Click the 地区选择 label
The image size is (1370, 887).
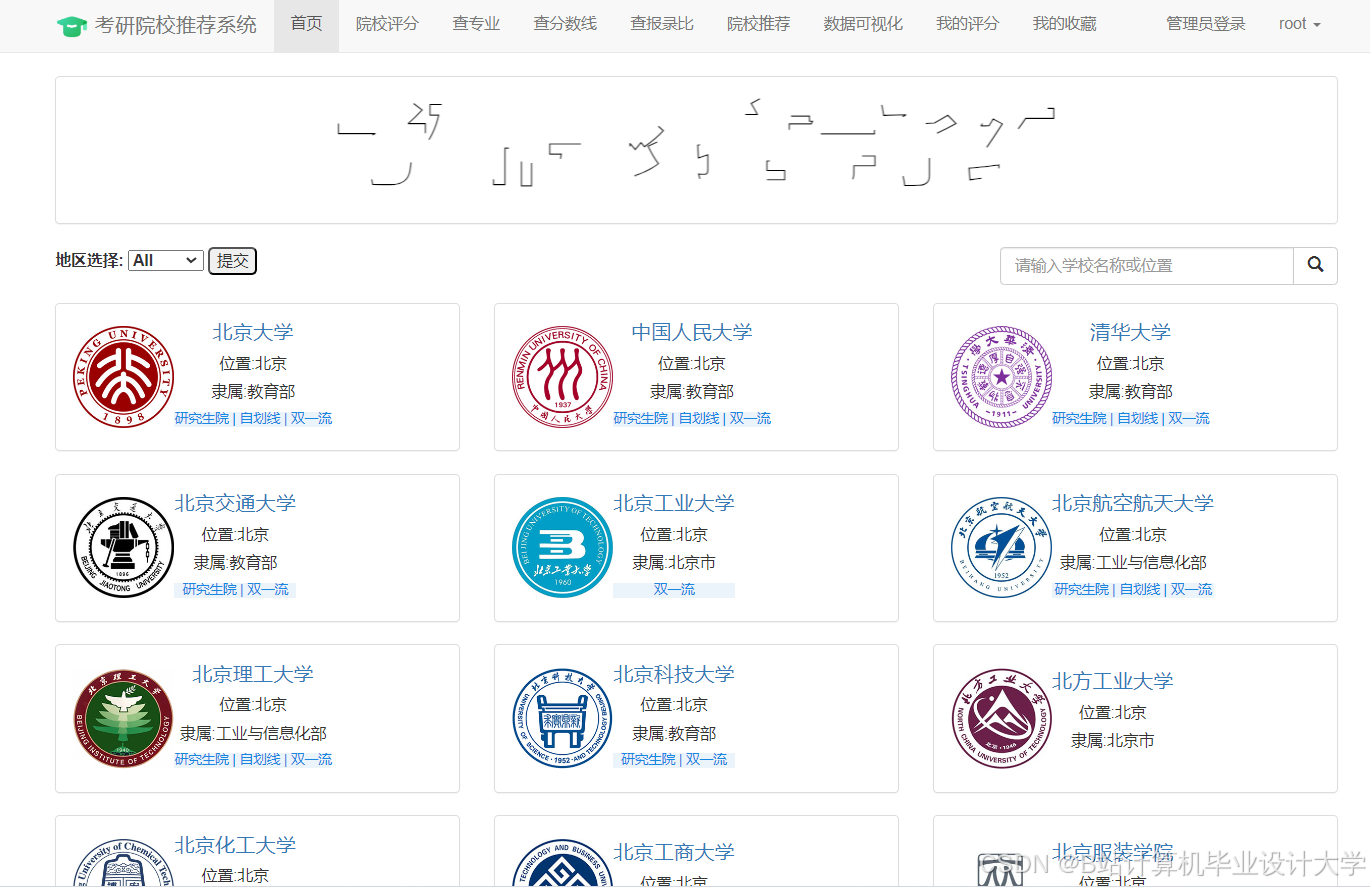coord(90,260)
